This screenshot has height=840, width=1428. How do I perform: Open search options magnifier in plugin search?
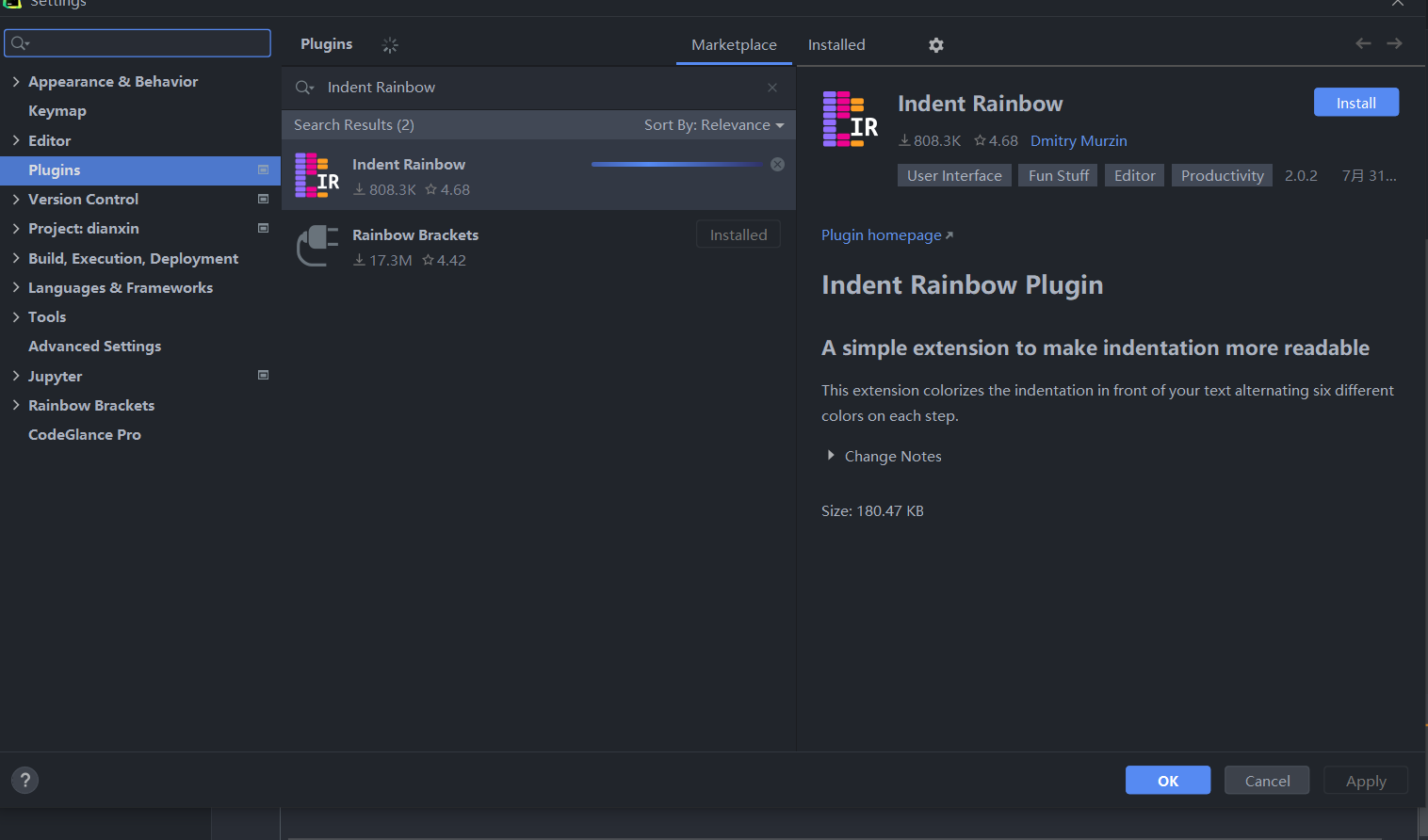point(304,88)
